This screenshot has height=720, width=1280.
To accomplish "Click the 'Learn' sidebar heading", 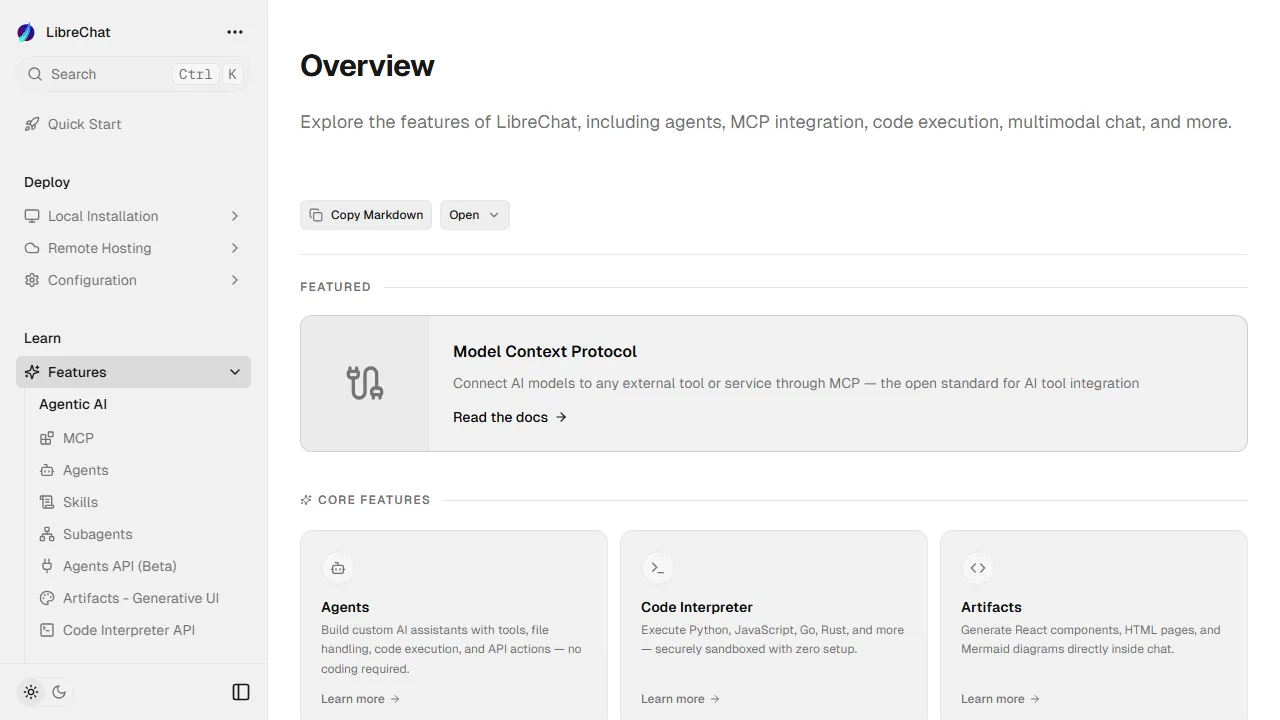I will pos(42,338).
